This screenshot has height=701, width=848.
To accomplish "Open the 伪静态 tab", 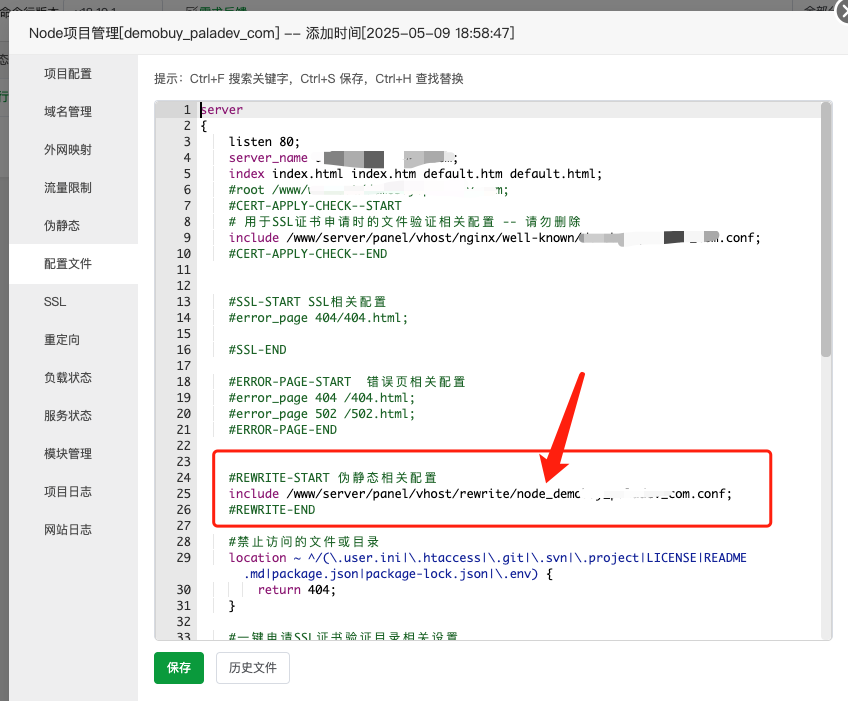I will pyautogui.click(x=62, y=226).
